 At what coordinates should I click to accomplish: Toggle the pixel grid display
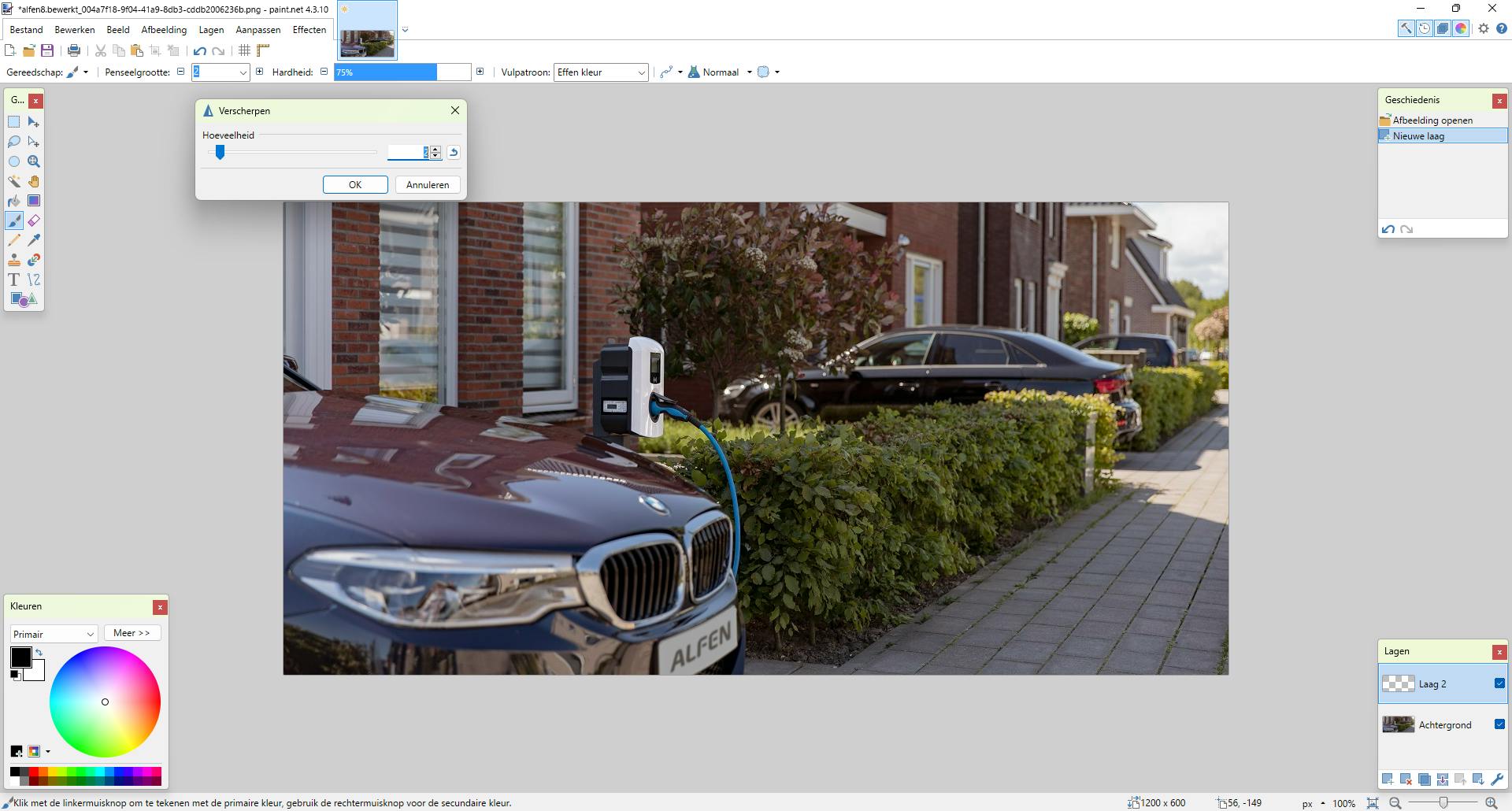245,50
